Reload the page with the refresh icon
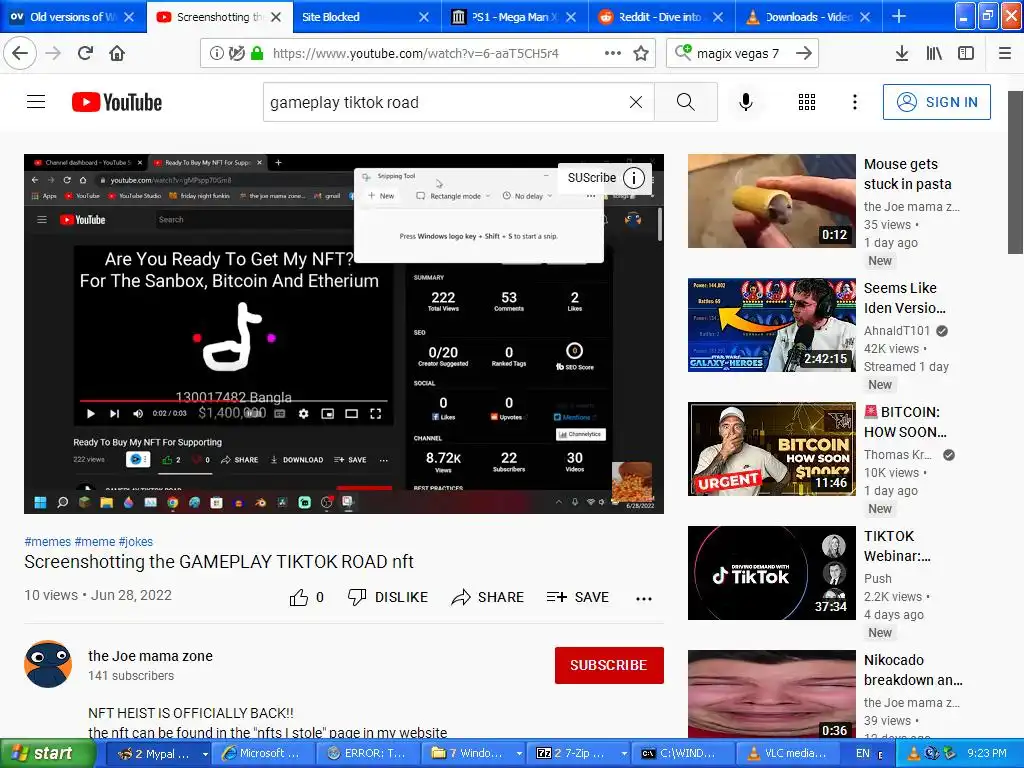This screenshot has height=768, width=1024. tap(85, 53)
